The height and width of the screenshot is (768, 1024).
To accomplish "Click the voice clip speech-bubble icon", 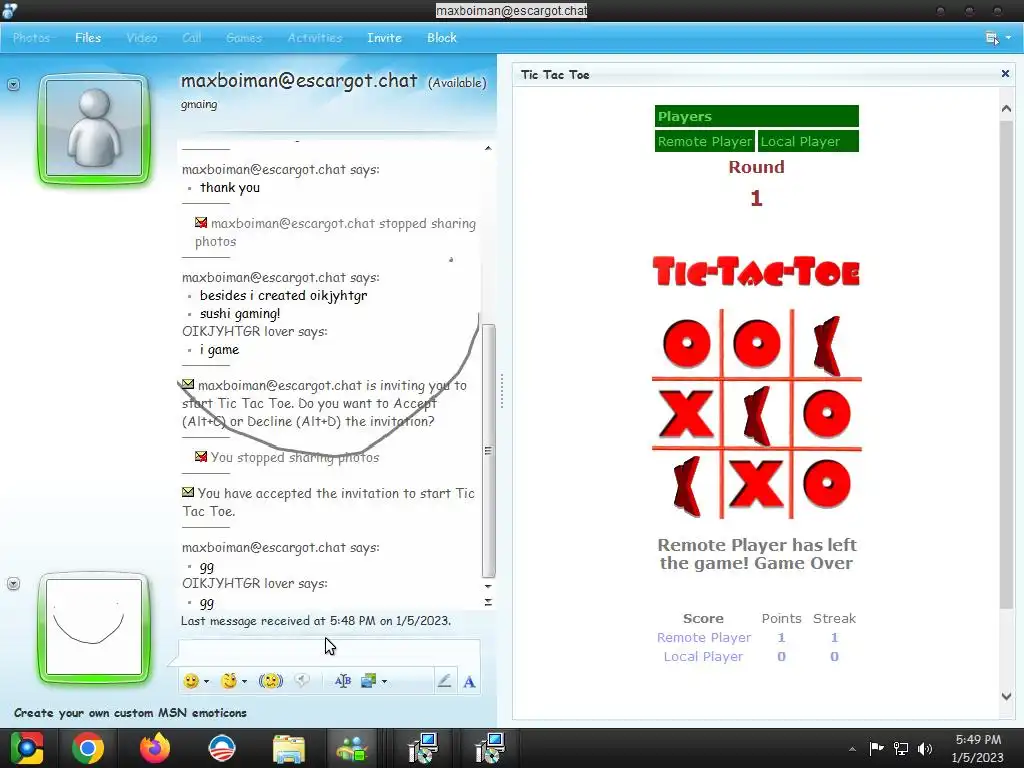I will 302,680.
